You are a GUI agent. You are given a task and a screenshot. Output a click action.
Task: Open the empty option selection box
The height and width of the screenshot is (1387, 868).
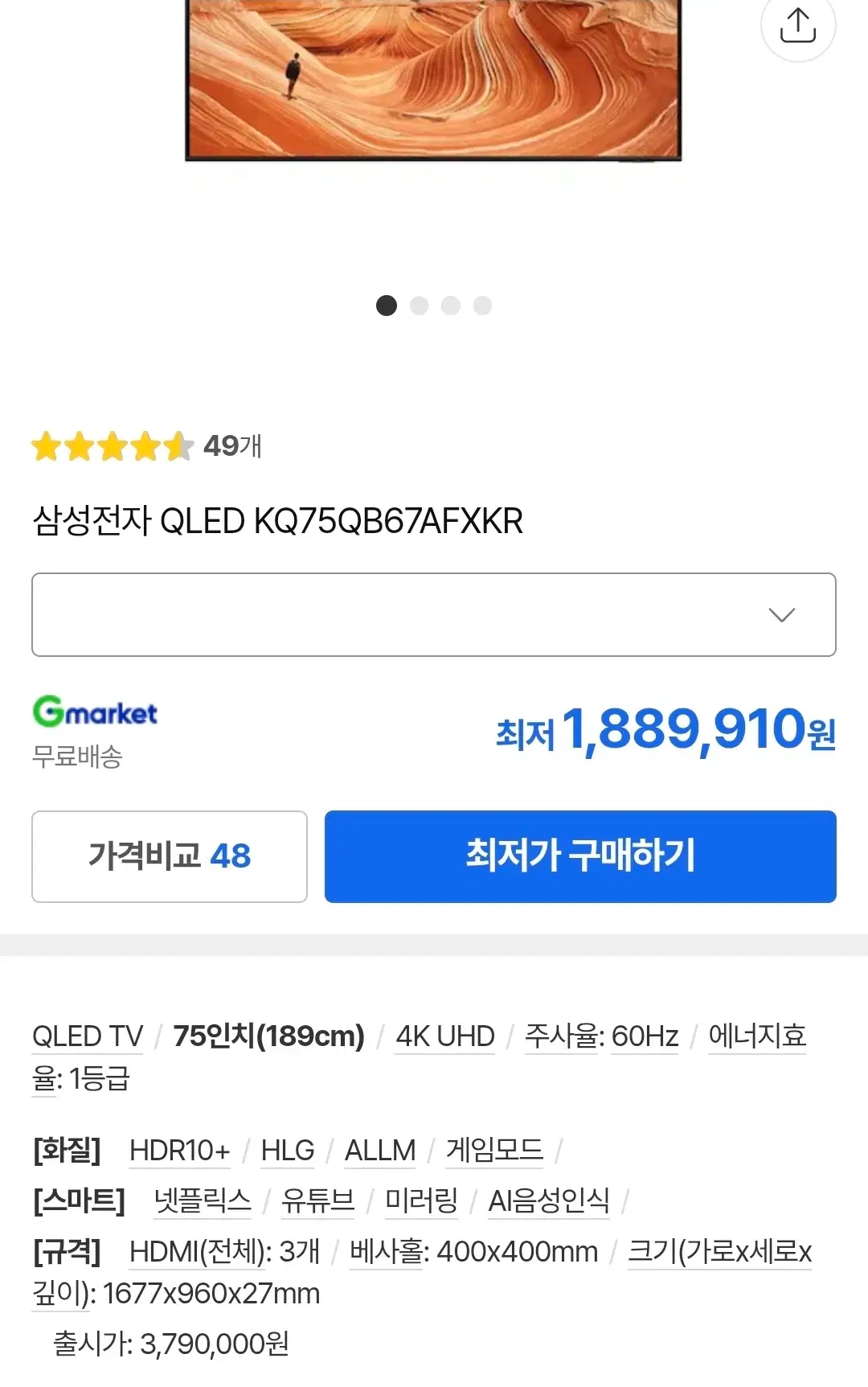[434, 614]
